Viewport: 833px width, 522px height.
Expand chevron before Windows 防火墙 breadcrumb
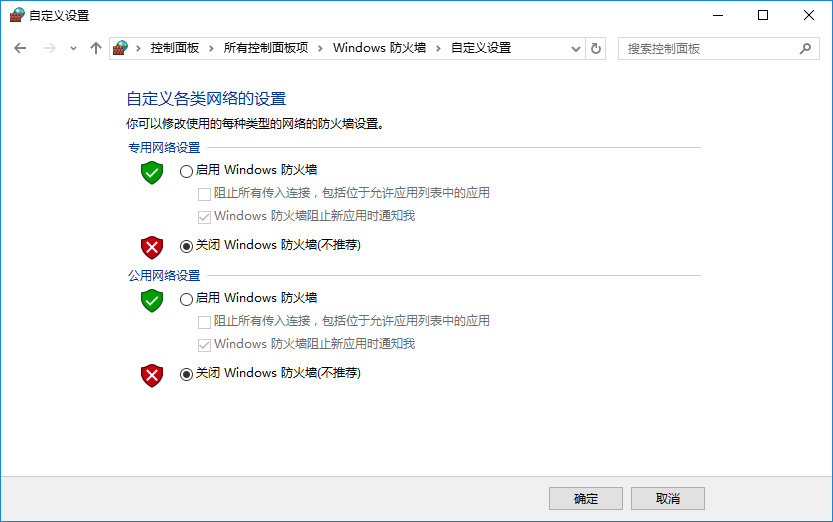(x=320, y=48)
